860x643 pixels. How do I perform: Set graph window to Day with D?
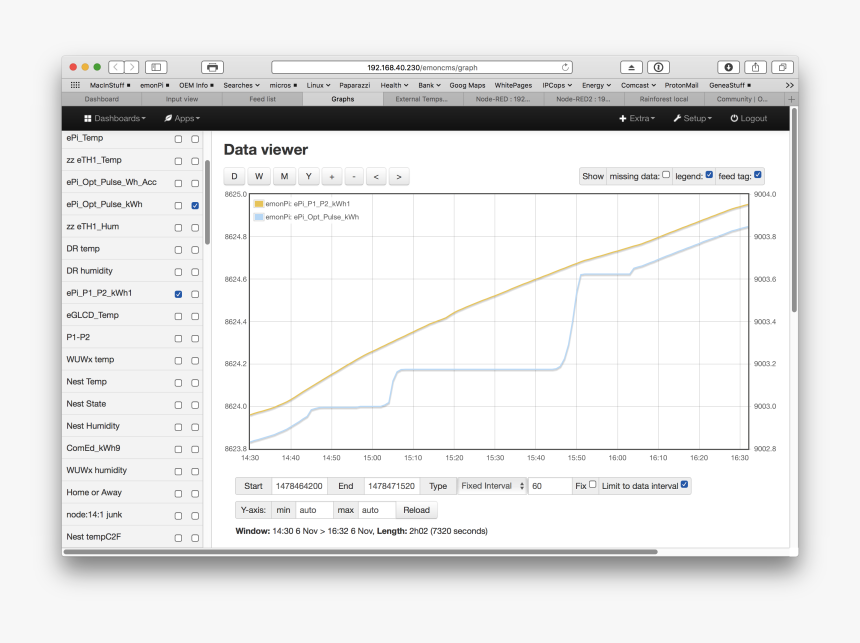point(234,177)
